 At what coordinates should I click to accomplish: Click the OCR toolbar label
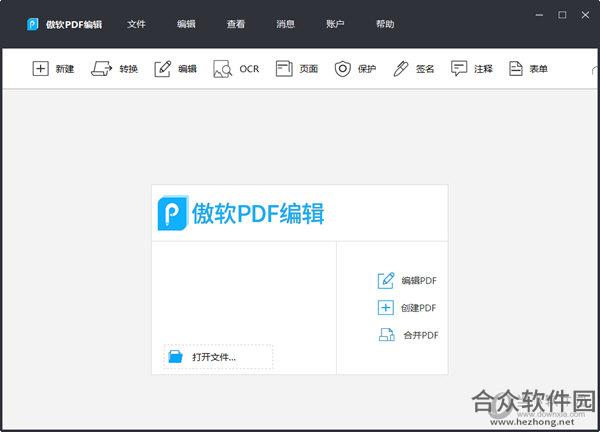(249, 69)
